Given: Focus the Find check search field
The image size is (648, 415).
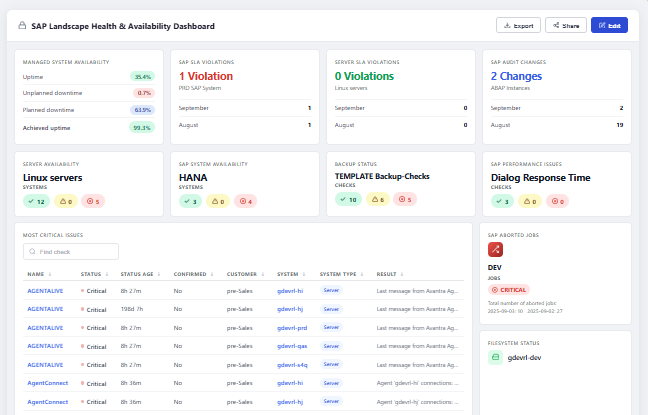Looking at the screenshot, I should 71,251.
